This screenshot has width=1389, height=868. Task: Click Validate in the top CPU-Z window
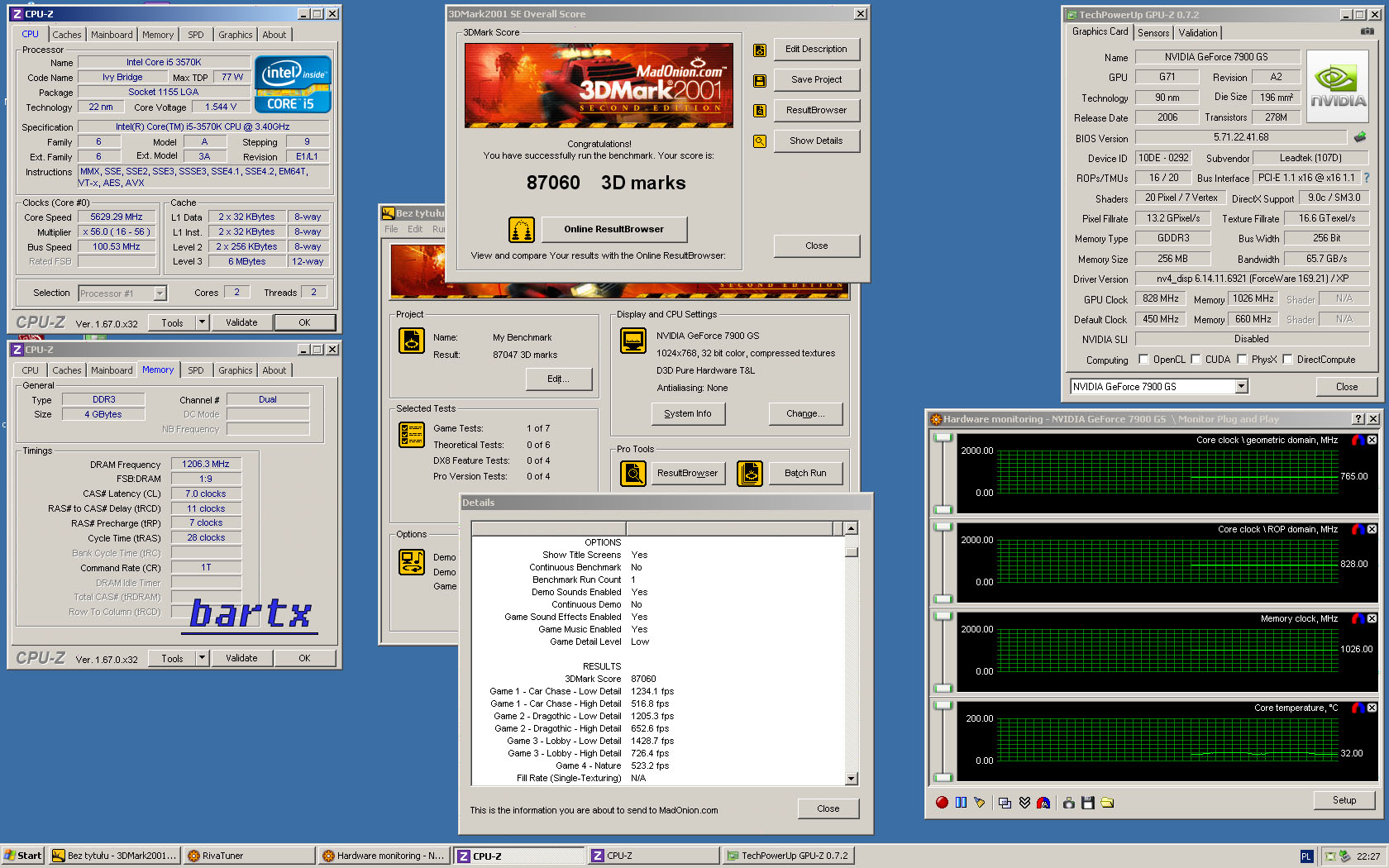(241, 322)
